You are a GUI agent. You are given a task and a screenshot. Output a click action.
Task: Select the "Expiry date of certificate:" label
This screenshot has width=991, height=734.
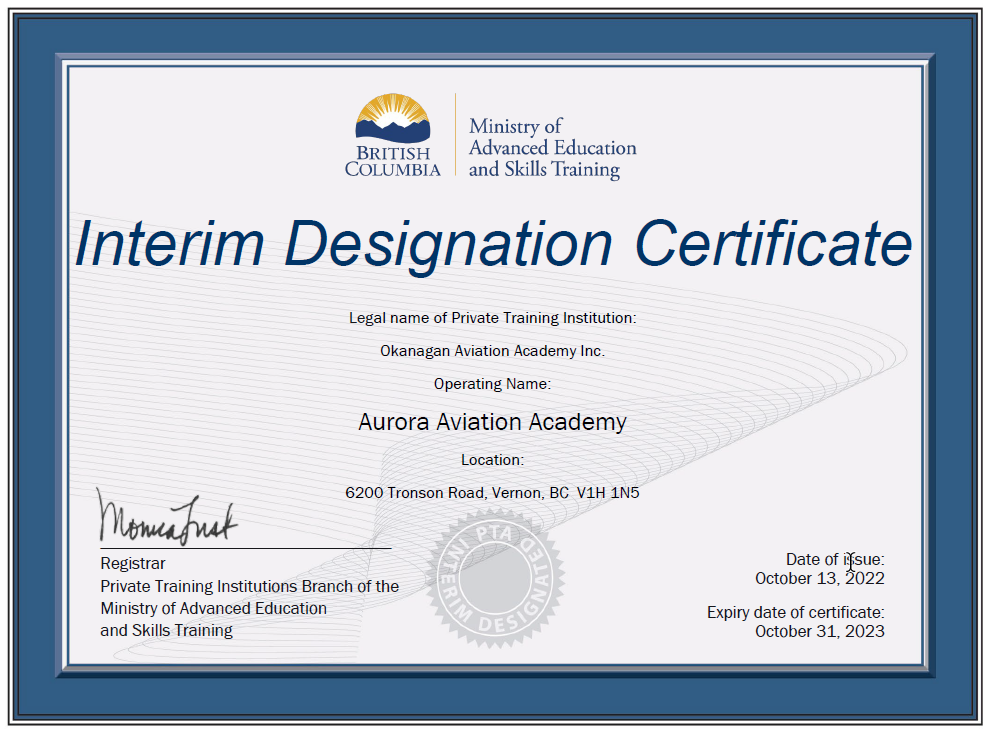click(x=796, y=613)
